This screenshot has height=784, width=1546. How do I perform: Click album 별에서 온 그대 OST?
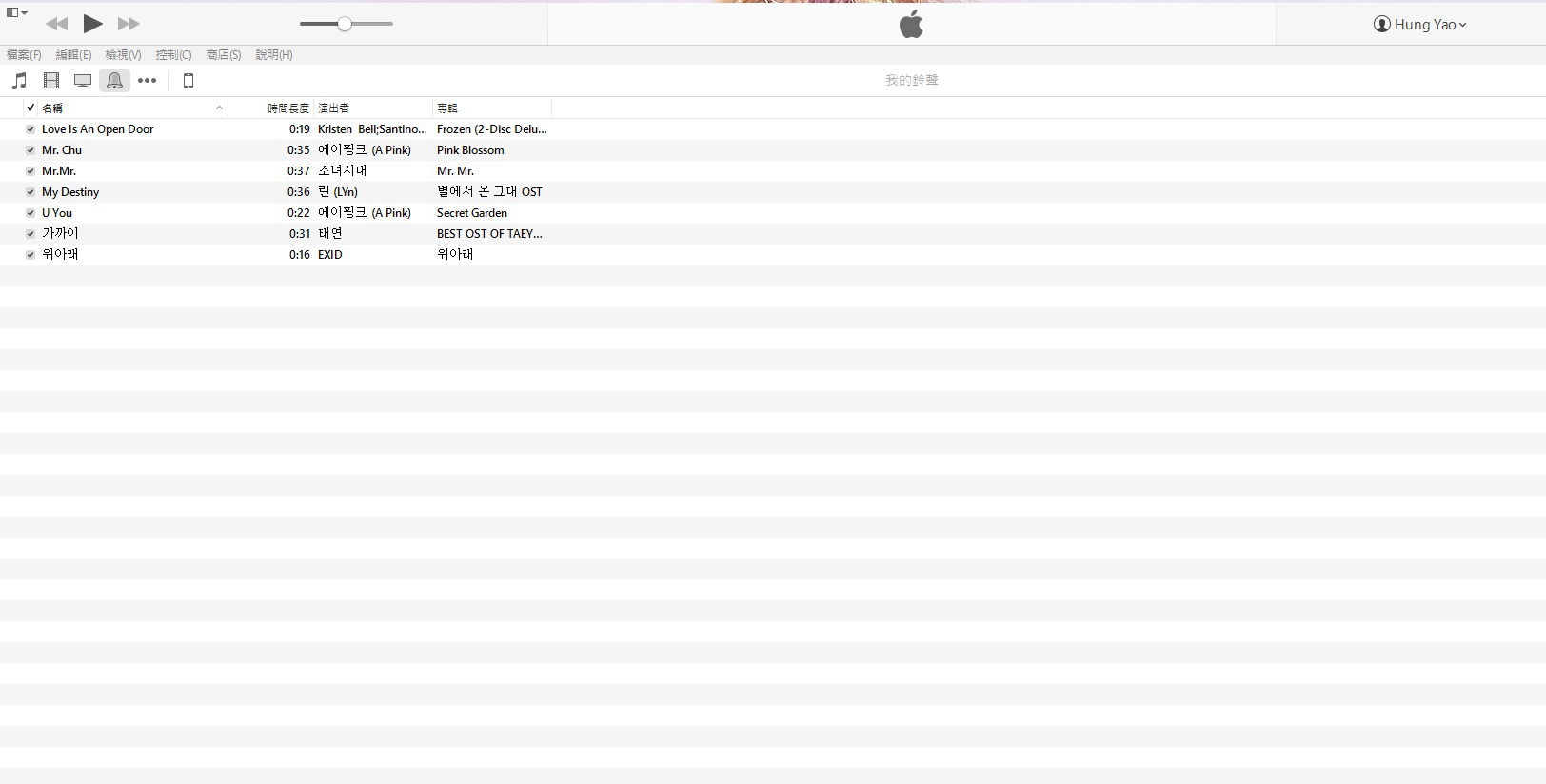pyautogui.click(x=489, y=192)
